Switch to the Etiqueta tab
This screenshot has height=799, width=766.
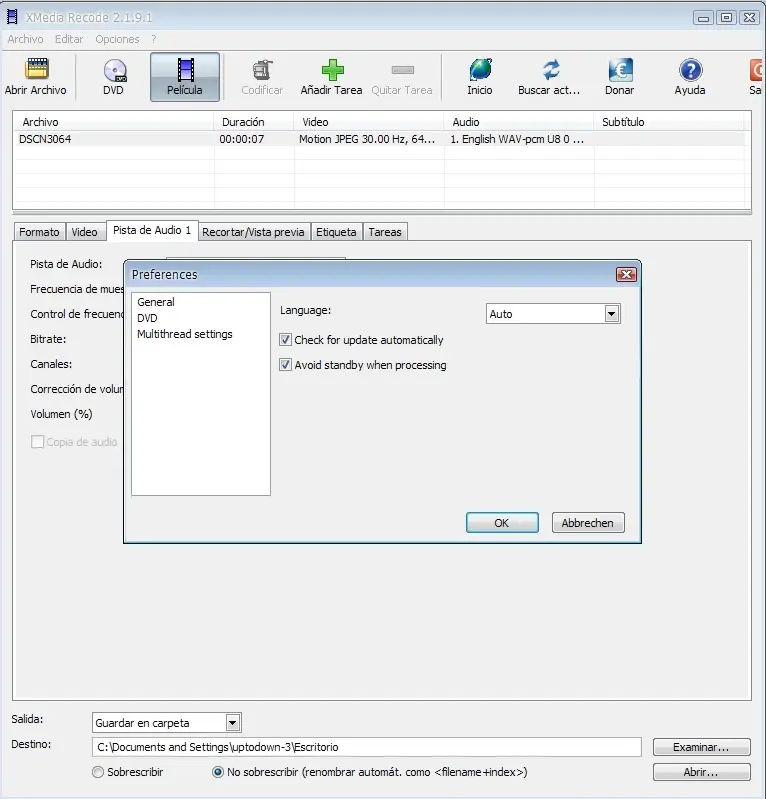tap(336, 232)
